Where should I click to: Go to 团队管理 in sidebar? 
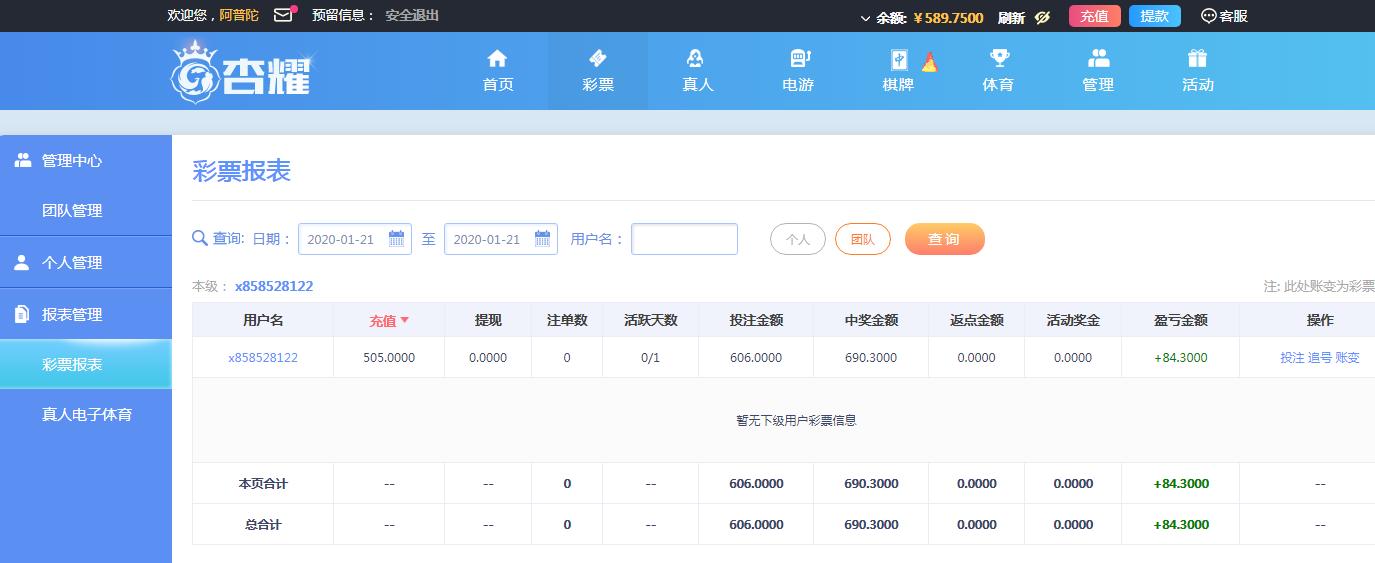pyautogui.click(x=72, y=211)
